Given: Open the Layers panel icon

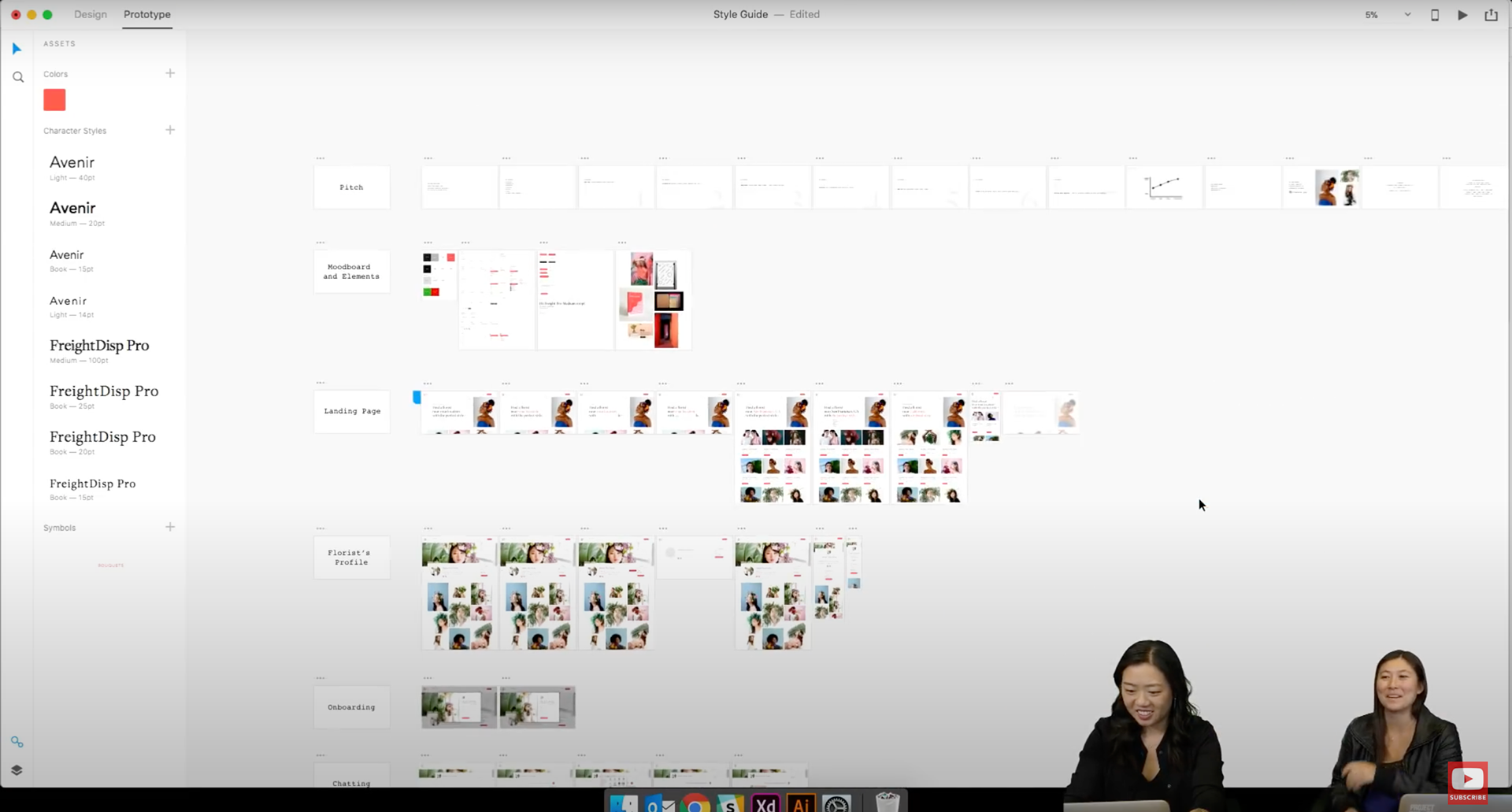Looking at the screenshot, I should point(17,770).
